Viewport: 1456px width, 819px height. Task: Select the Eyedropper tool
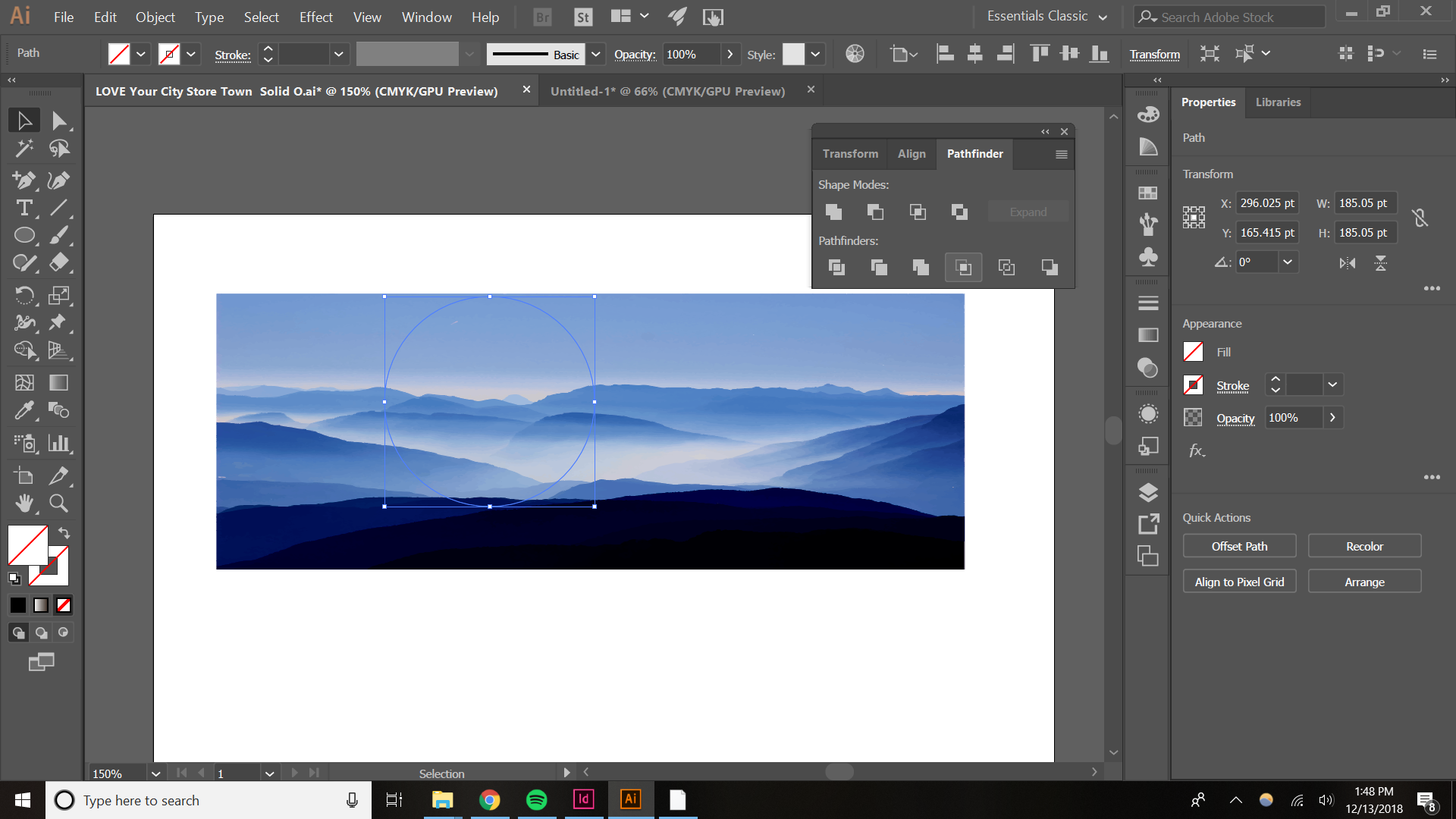pyautogui.click(x=24, y=411)
